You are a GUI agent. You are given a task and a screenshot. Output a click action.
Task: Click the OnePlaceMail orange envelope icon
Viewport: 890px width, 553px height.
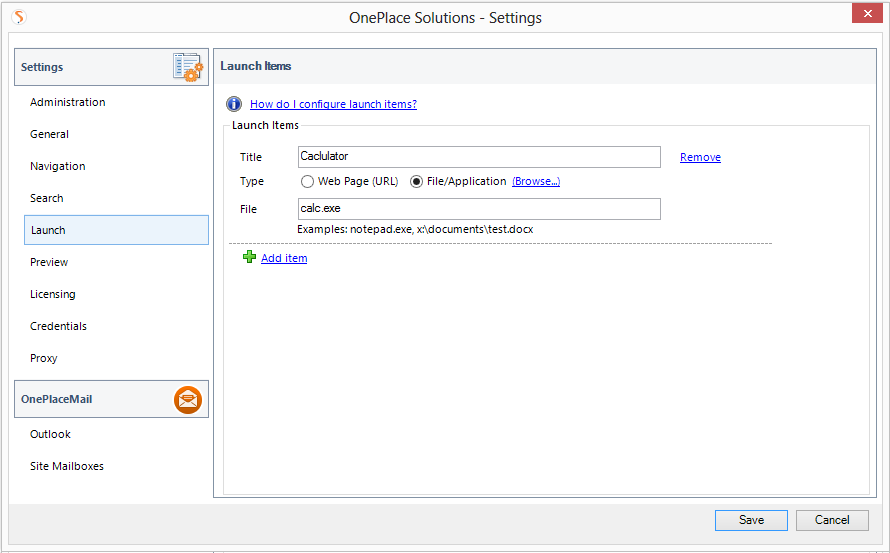pyautogui.click(x=187, y=400)
